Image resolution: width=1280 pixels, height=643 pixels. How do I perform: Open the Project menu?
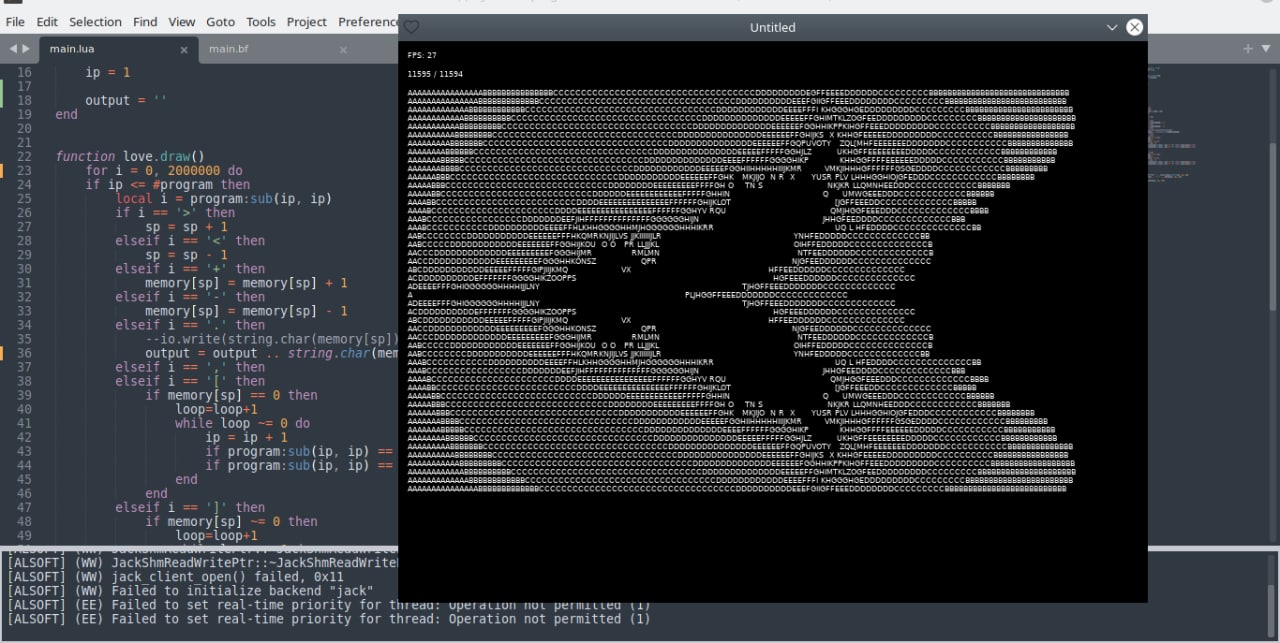click(307, 21)
